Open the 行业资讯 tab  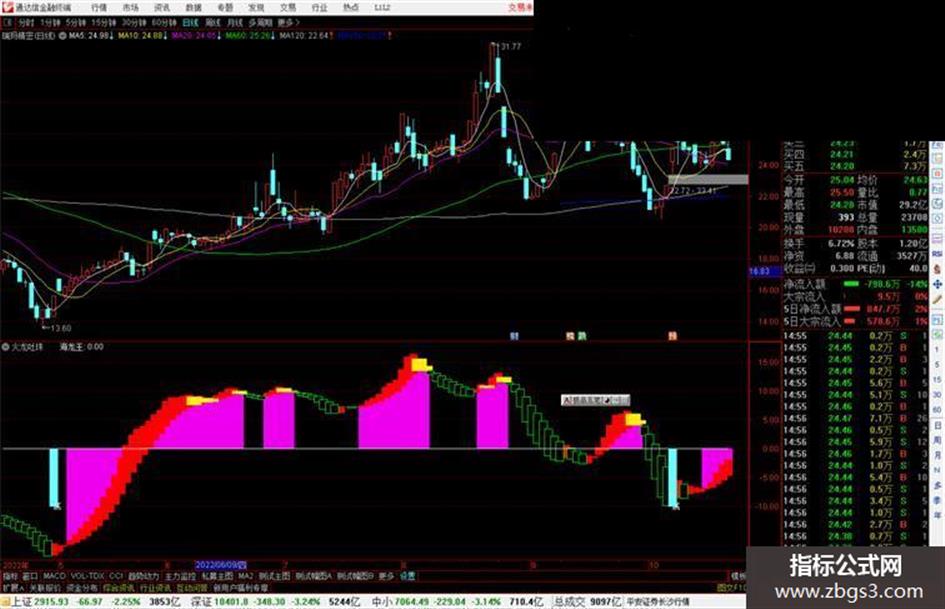(x=155, y=587)
